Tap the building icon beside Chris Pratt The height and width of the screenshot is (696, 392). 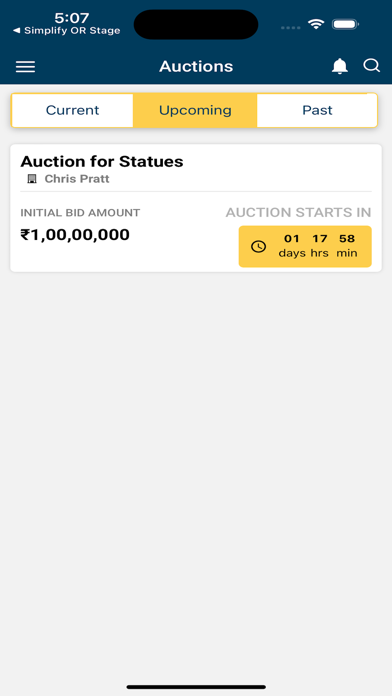[32, 179]
